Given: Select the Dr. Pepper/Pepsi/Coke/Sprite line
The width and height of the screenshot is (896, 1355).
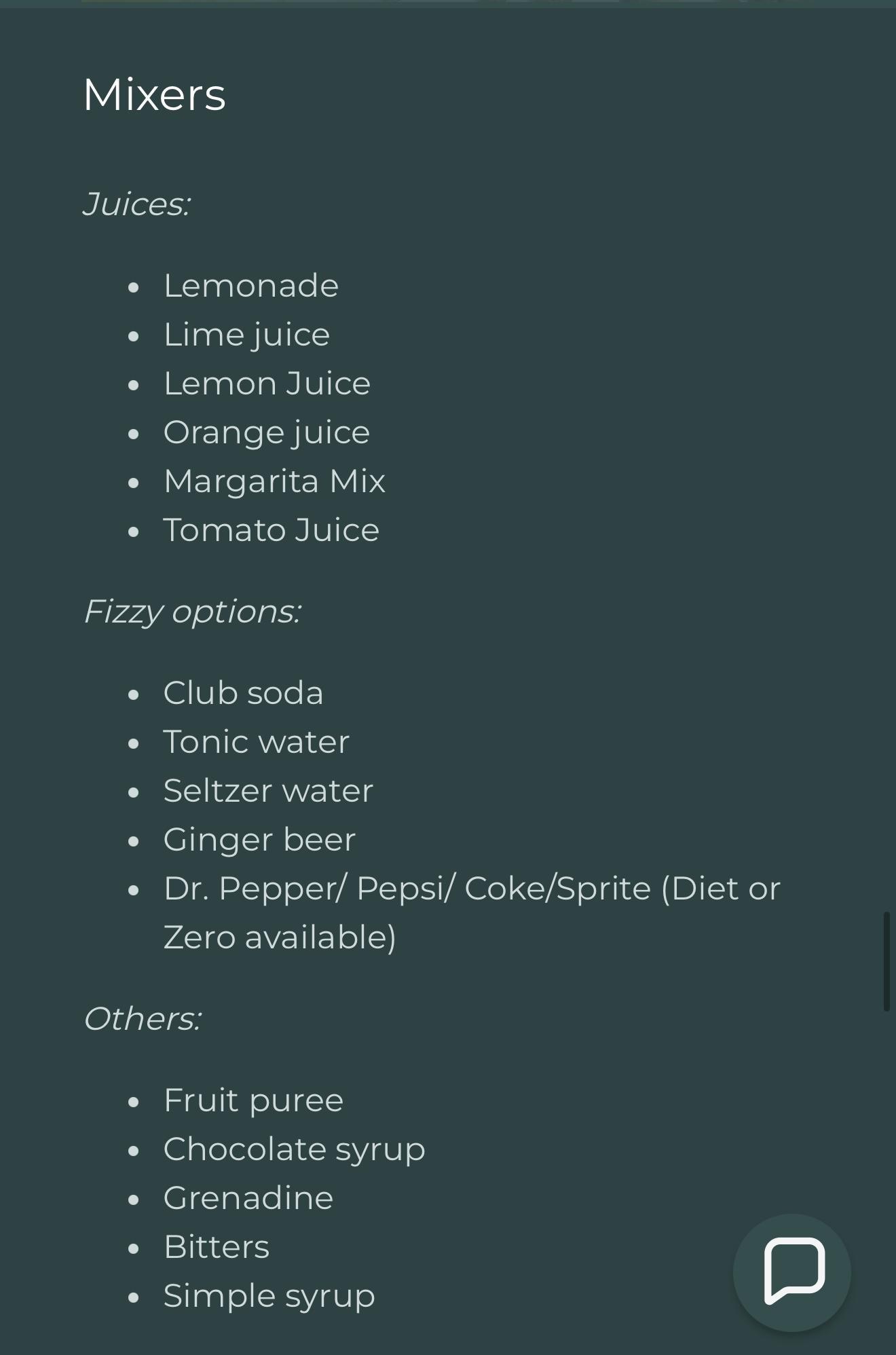Looking at the screenshot, I should point(472,889).
